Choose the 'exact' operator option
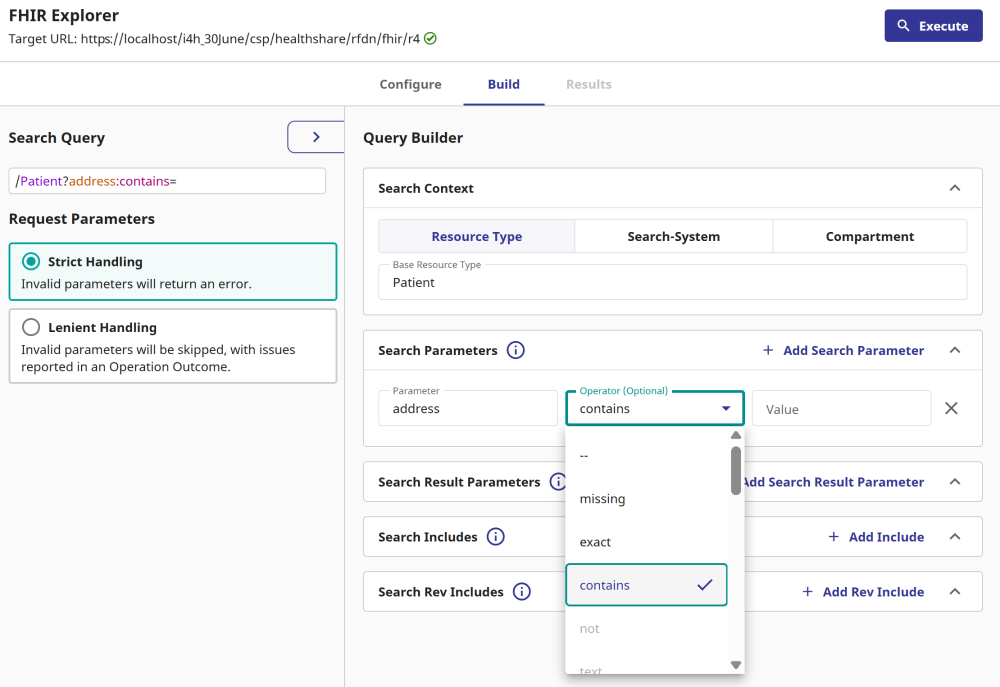This screenshot has width=1000, height=687. 646,542
